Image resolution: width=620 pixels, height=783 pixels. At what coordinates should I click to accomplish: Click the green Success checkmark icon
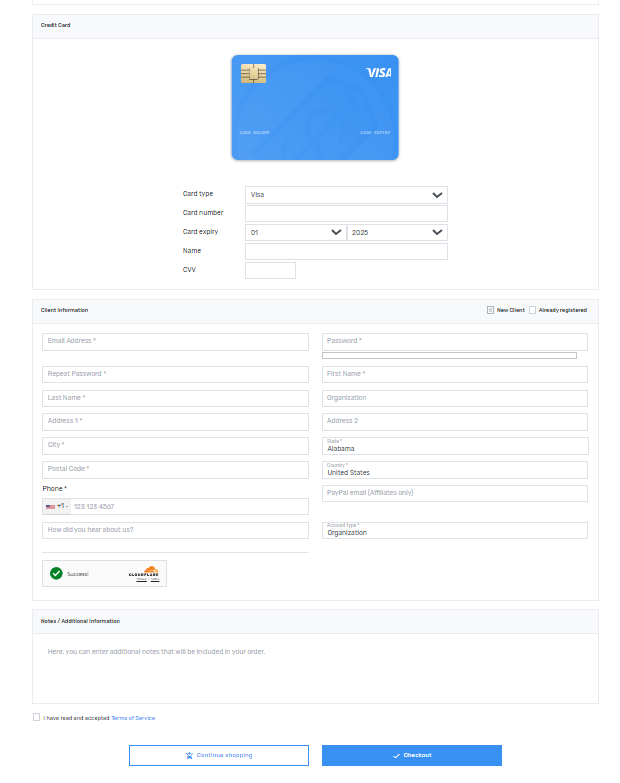pos(56,573)
